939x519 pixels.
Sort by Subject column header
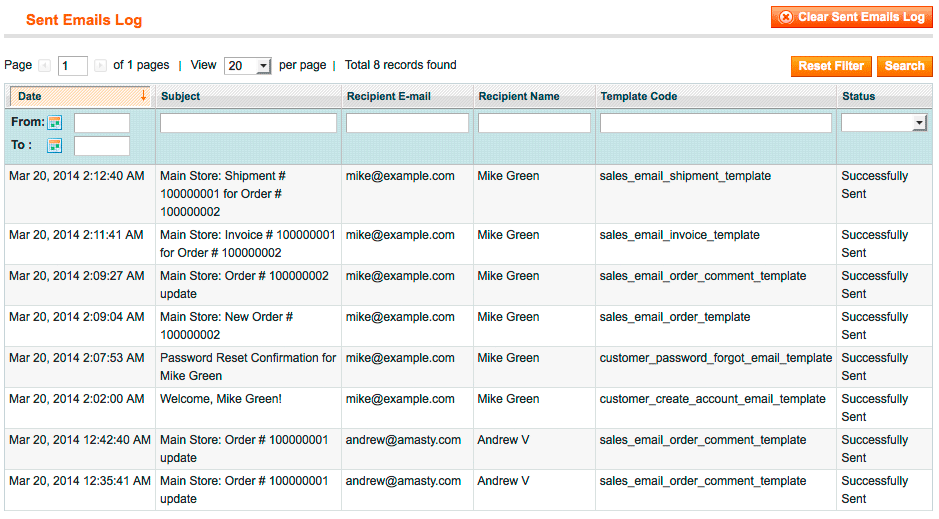tap(180, 97)
